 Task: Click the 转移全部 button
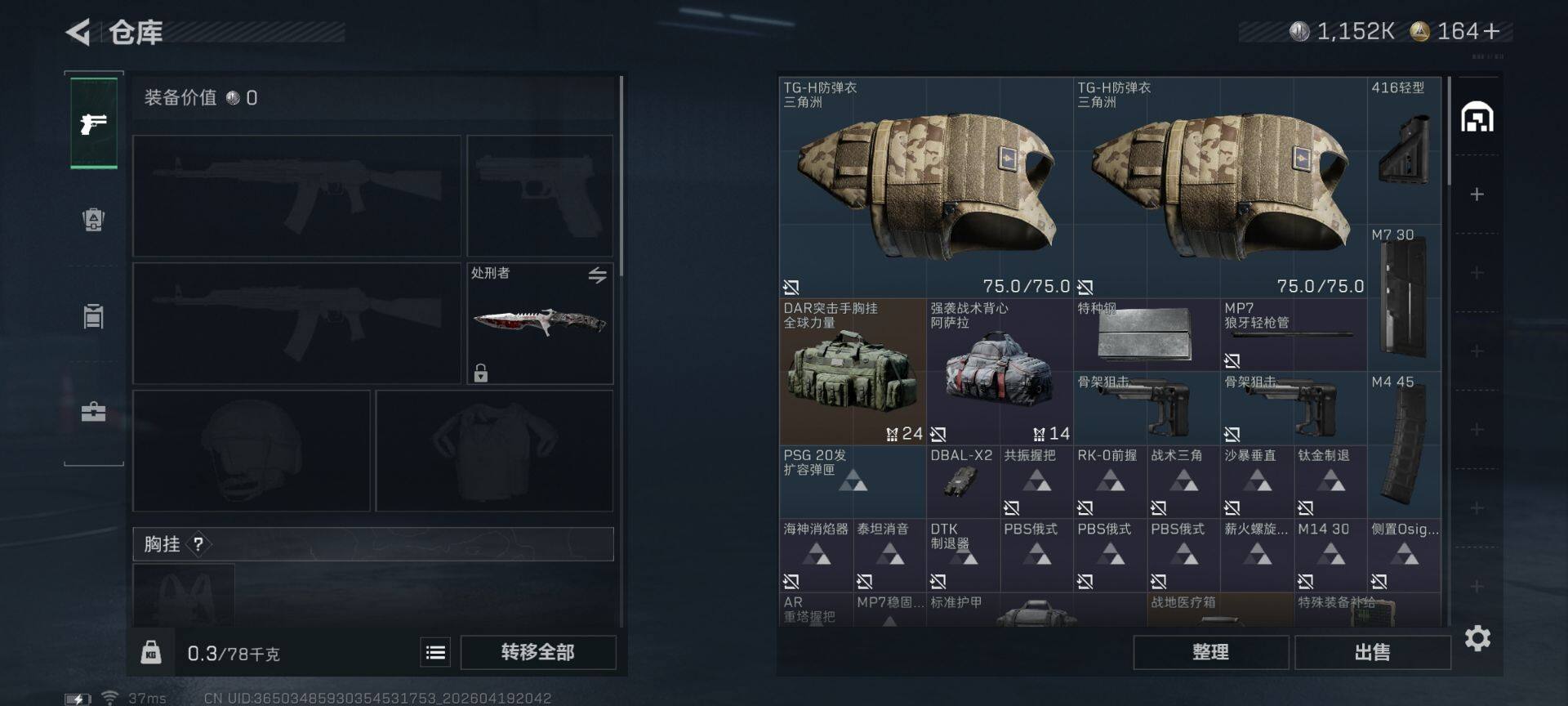click(538, 652)
